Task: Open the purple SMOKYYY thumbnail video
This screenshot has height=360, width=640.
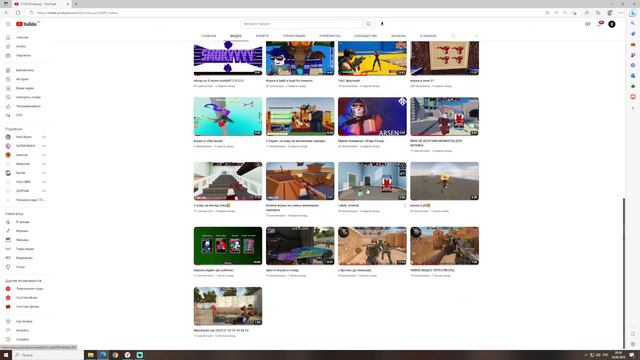Action: (x=228, y=58)
